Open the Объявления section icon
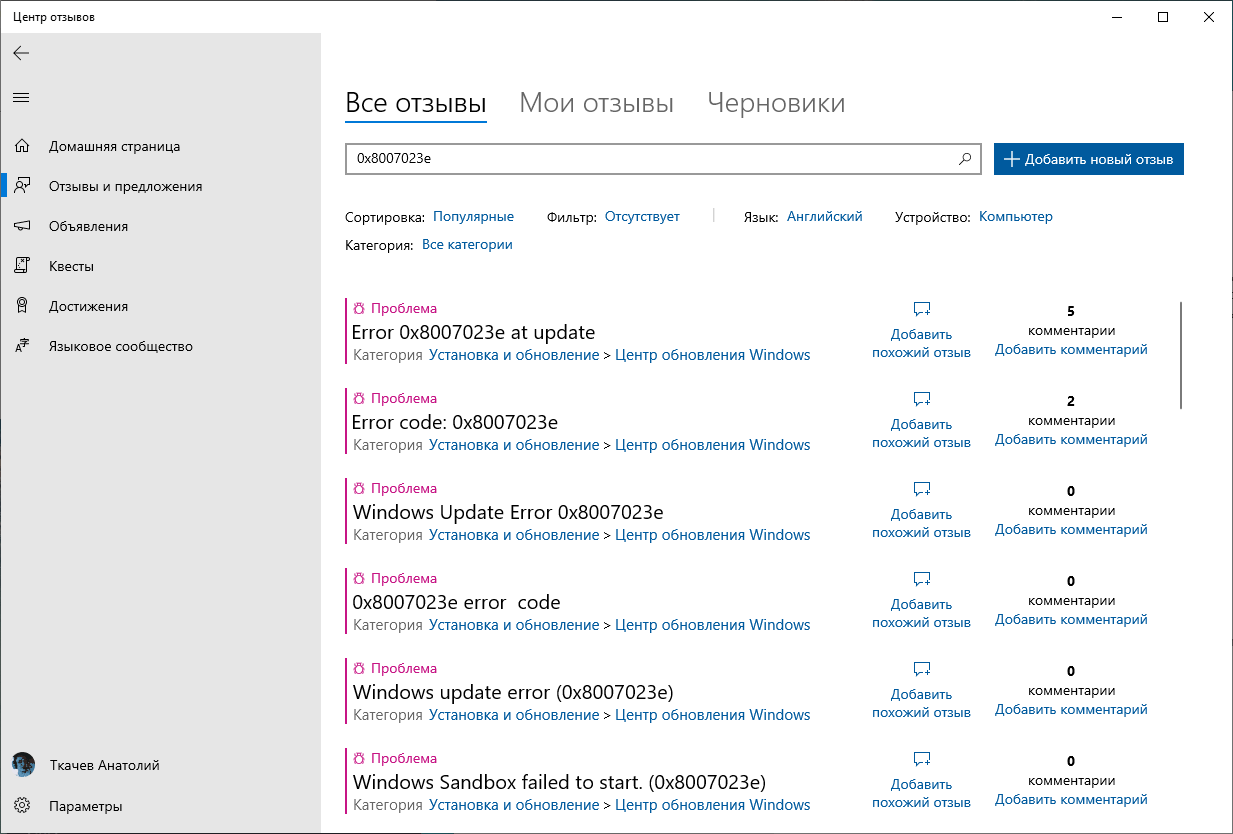The height and width of the screenshot is (834, 1233). [22, 226]
